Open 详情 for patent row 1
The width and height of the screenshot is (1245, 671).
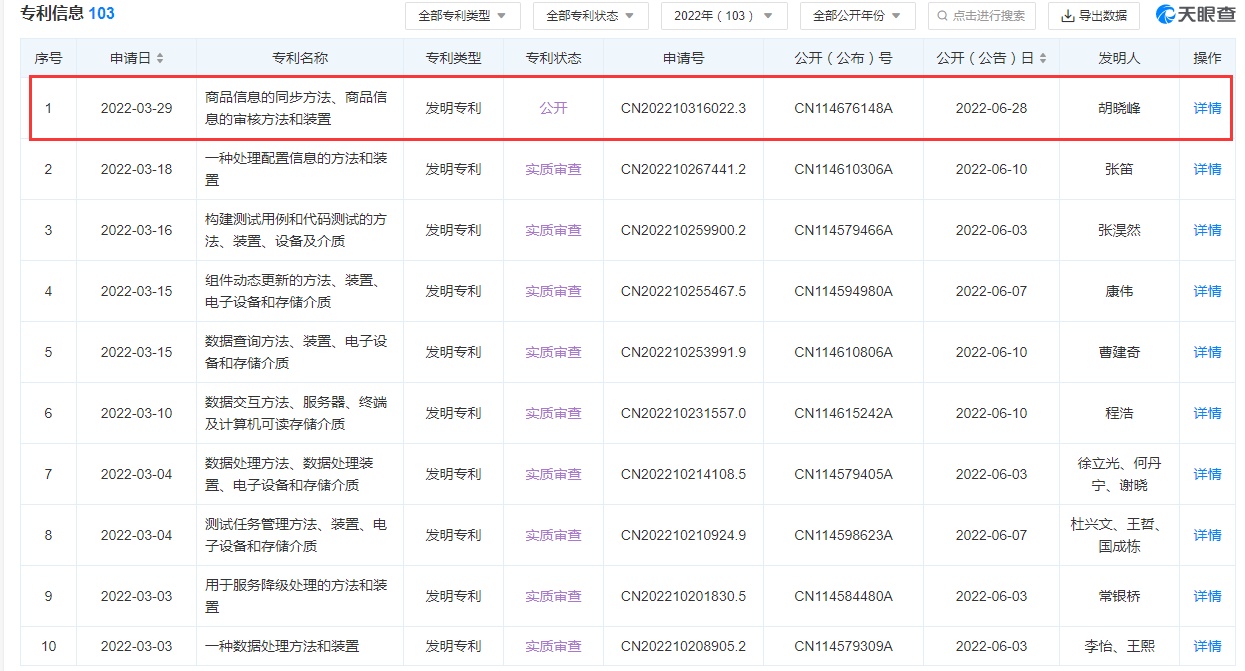coord(1207,108)
